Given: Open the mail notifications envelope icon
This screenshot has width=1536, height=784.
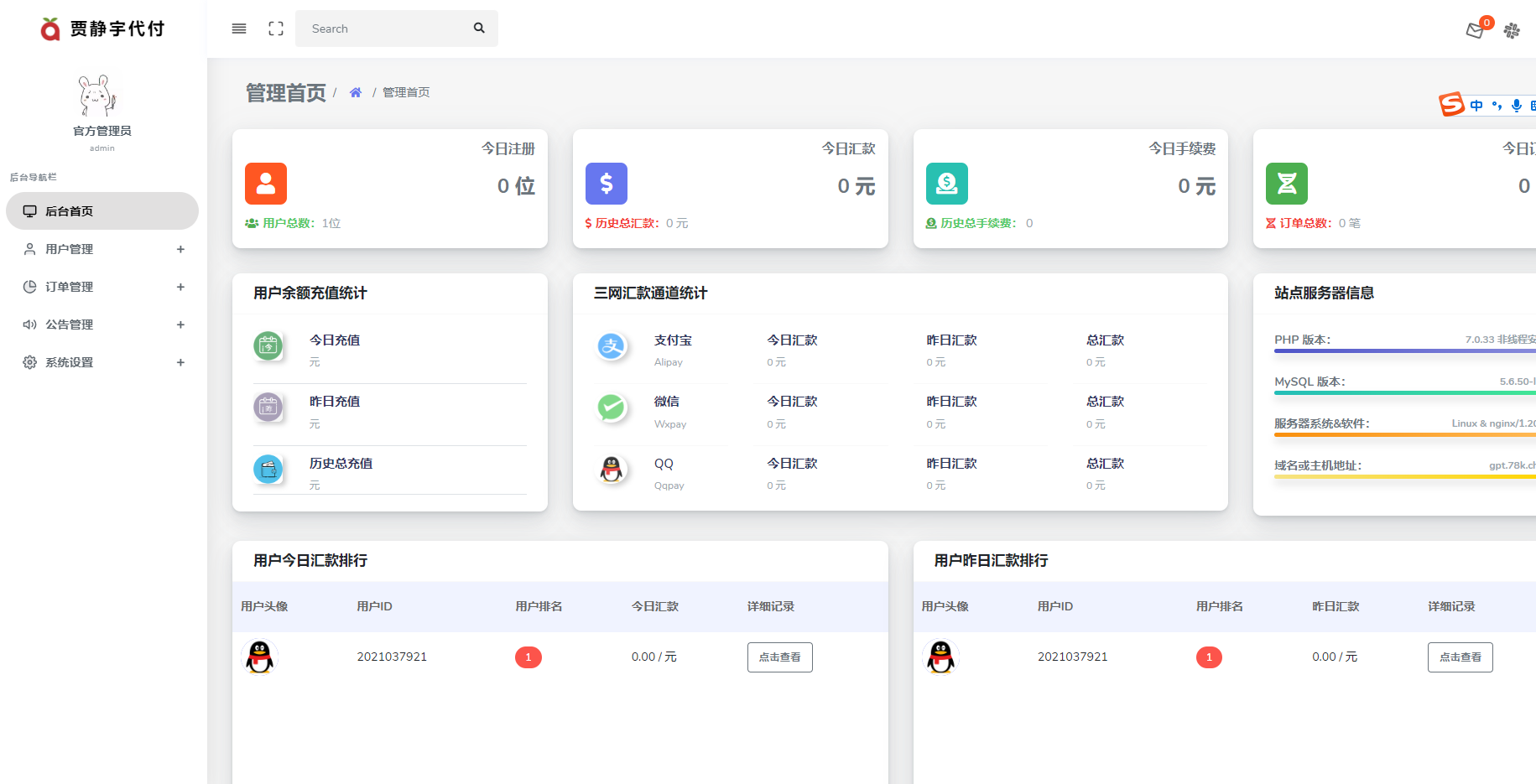Looking at the screenshot, I should click(1475, 31).
